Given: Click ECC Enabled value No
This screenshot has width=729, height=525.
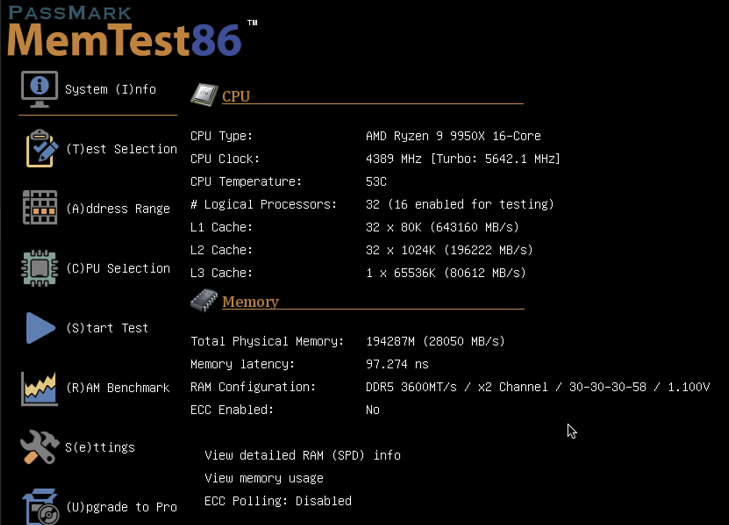Looking at the screenshot, I should pyautogui.click(x=372, y=410).
